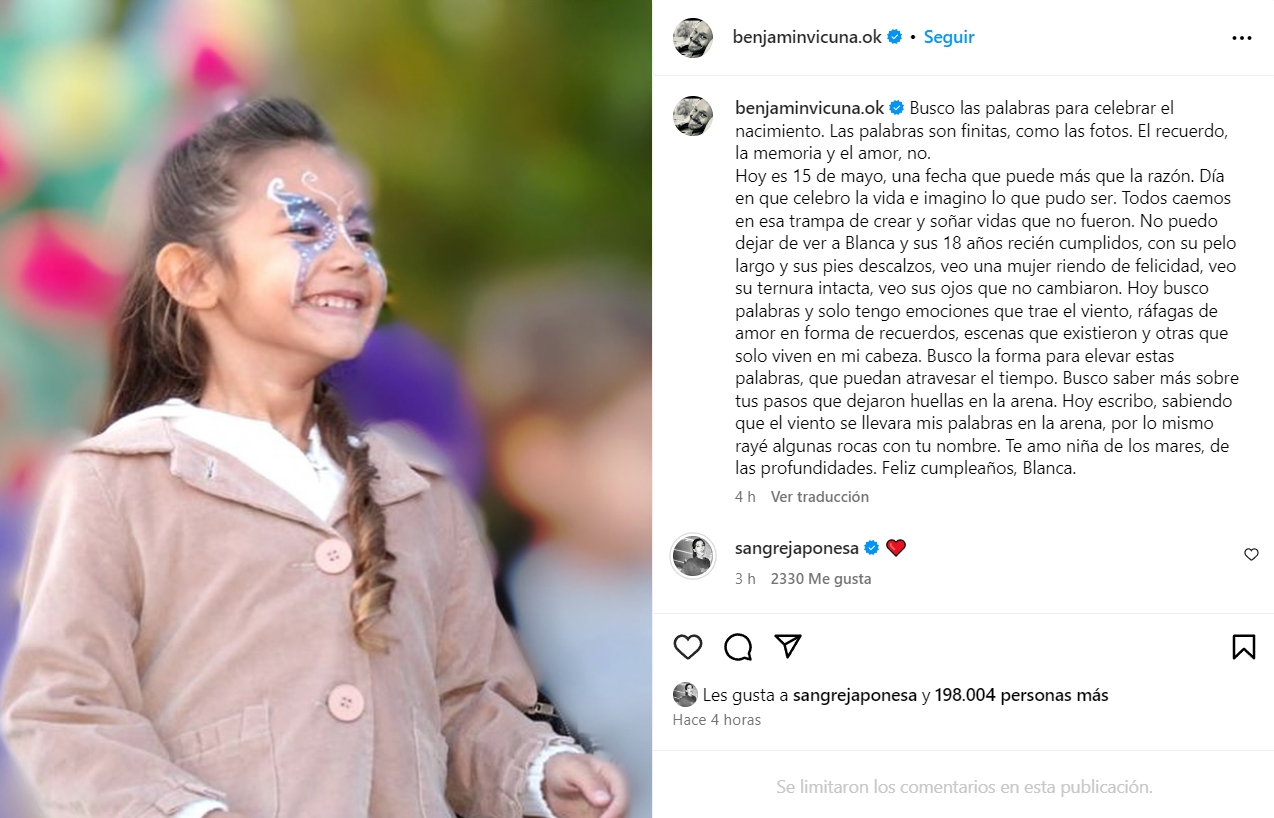Open the comment bubble icon
This screenshot has height=818, width=1274.
coord(738,647)
